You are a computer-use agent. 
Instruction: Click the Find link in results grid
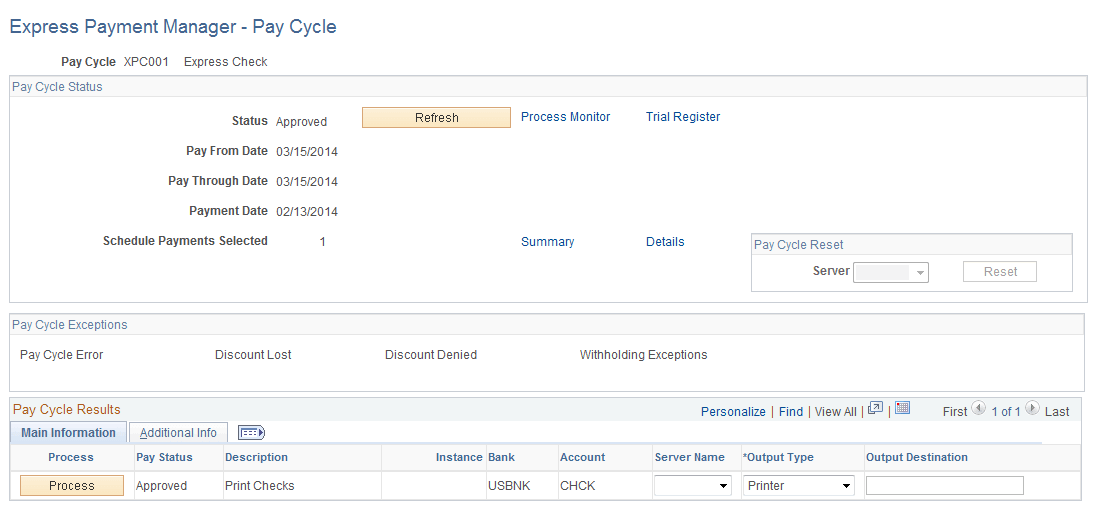point(791,411)
